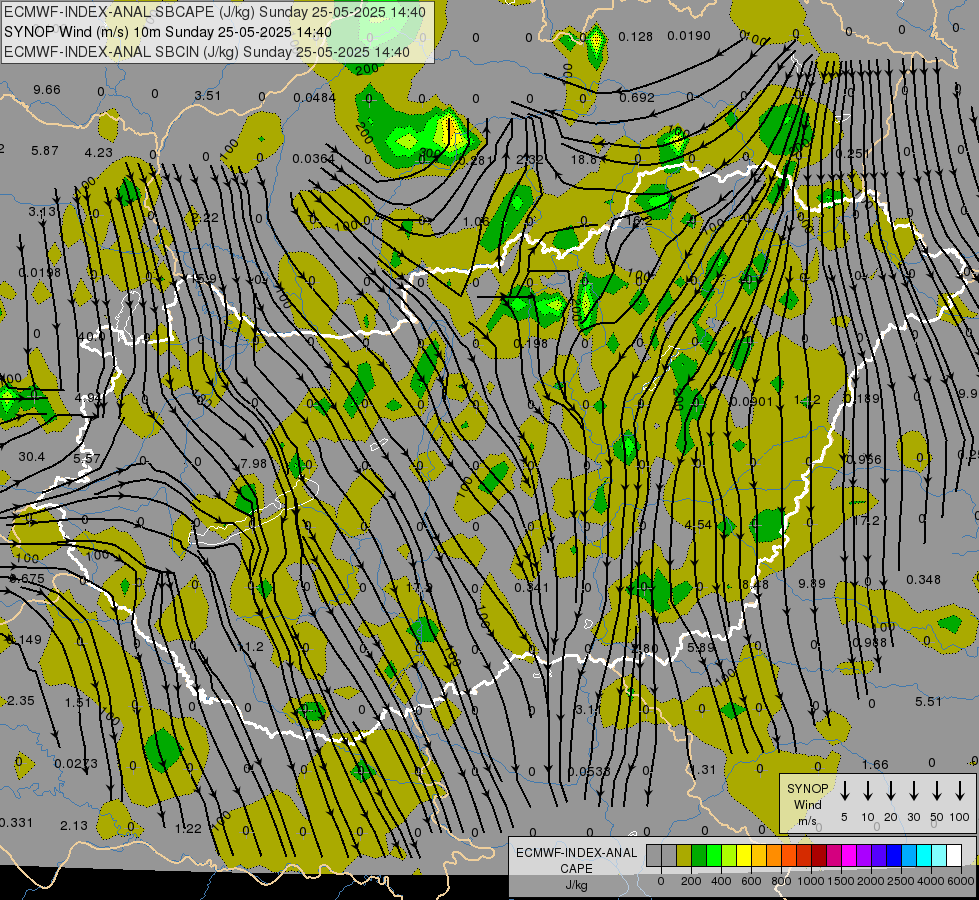
Task: Click the map value 0.149
Action: (x=24, y=640)
